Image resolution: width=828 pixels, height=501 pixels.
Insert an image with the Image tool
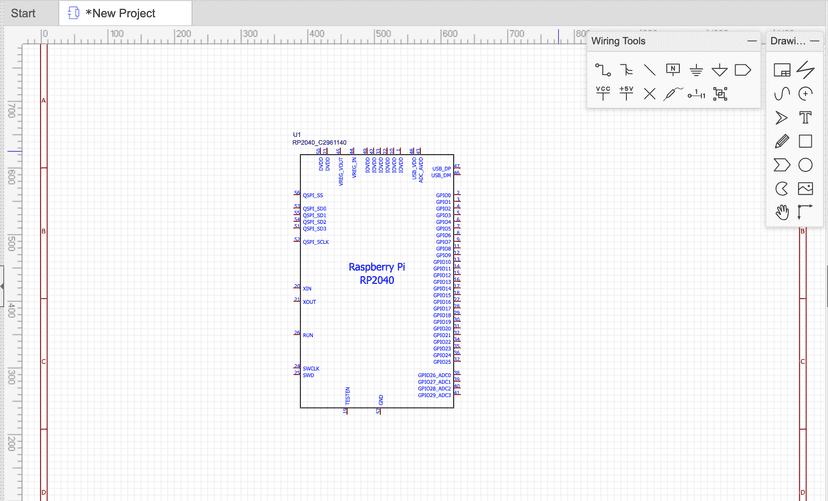click(x=805, y=188)
